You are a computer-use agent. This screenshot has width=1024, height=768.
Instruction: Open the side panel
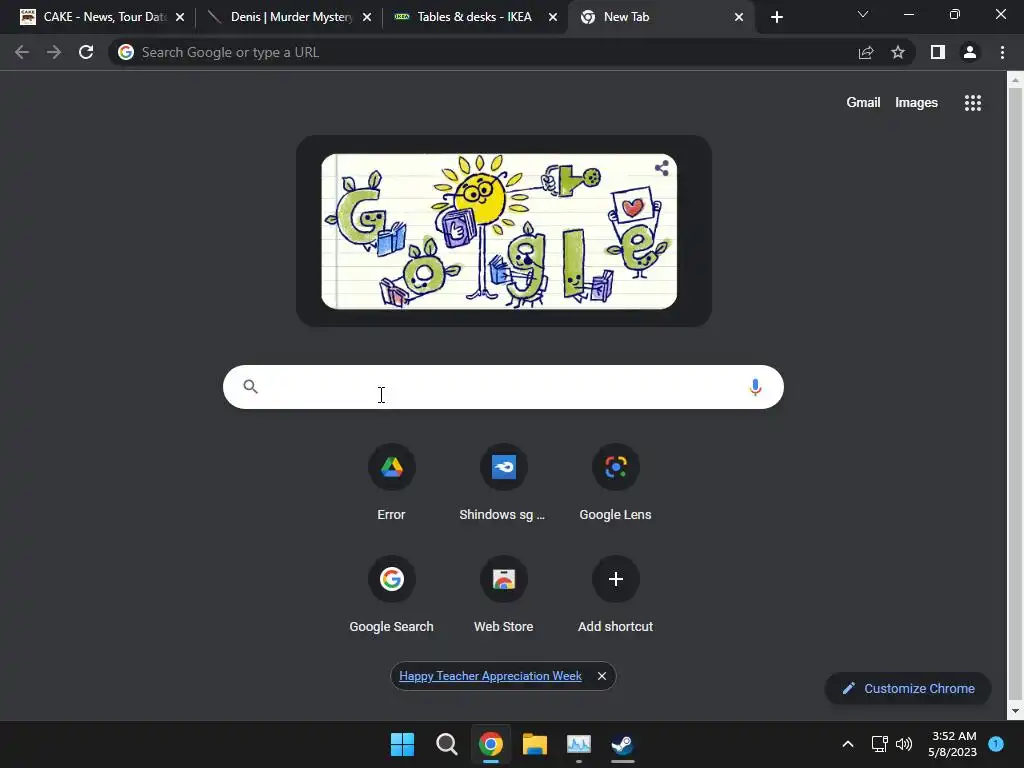[x=938, y=52]
